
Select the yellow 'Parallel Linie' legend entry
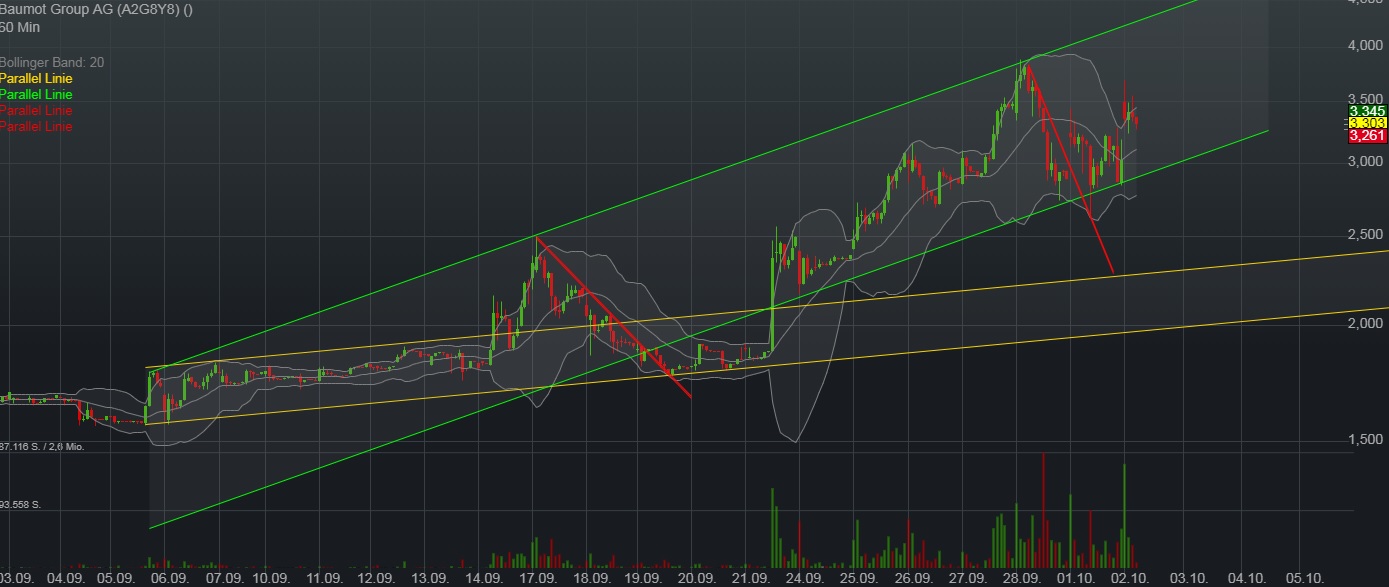[x=36, y=78]
